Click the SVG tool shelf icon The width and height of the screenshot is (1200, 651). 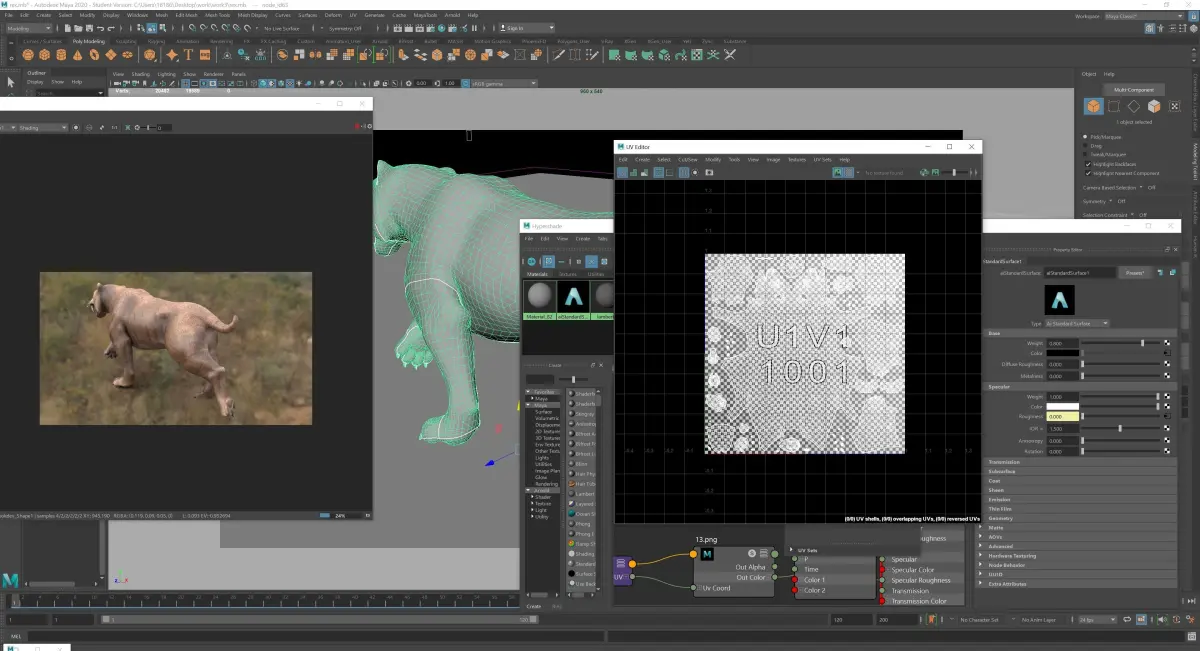pos(205,55)
